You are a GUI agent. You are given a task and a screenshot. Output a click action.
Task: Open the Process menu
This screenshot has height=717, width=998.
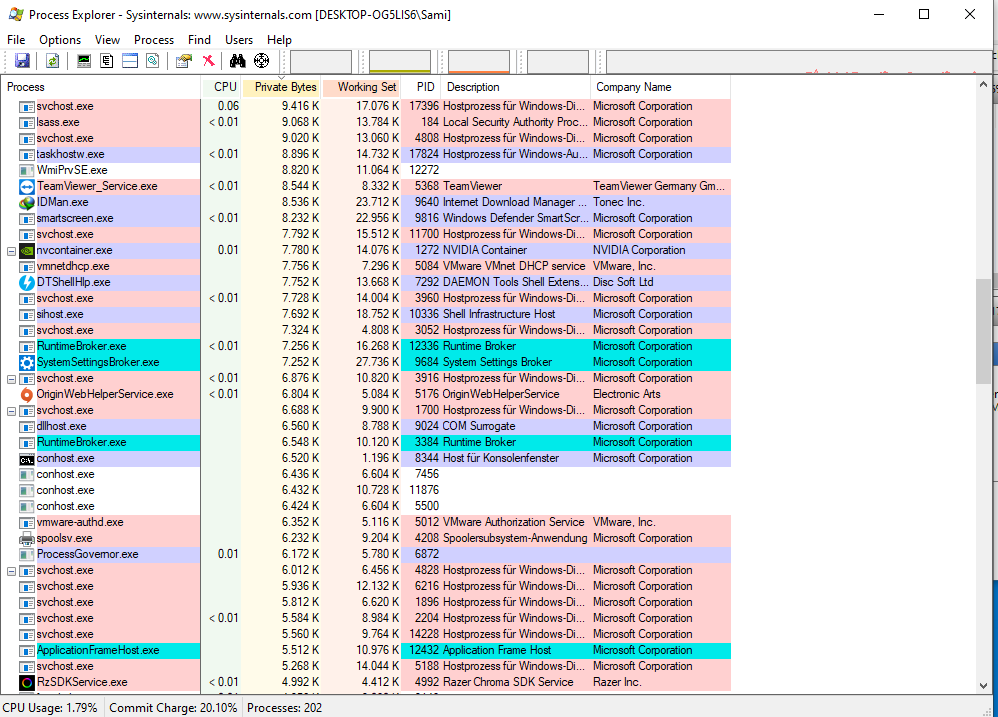coord(154,39)
